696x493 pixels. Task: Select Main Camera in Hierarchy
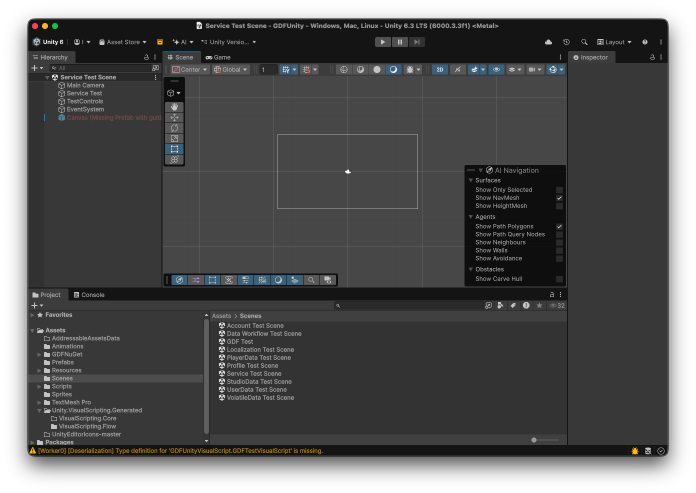click(85, 85)
